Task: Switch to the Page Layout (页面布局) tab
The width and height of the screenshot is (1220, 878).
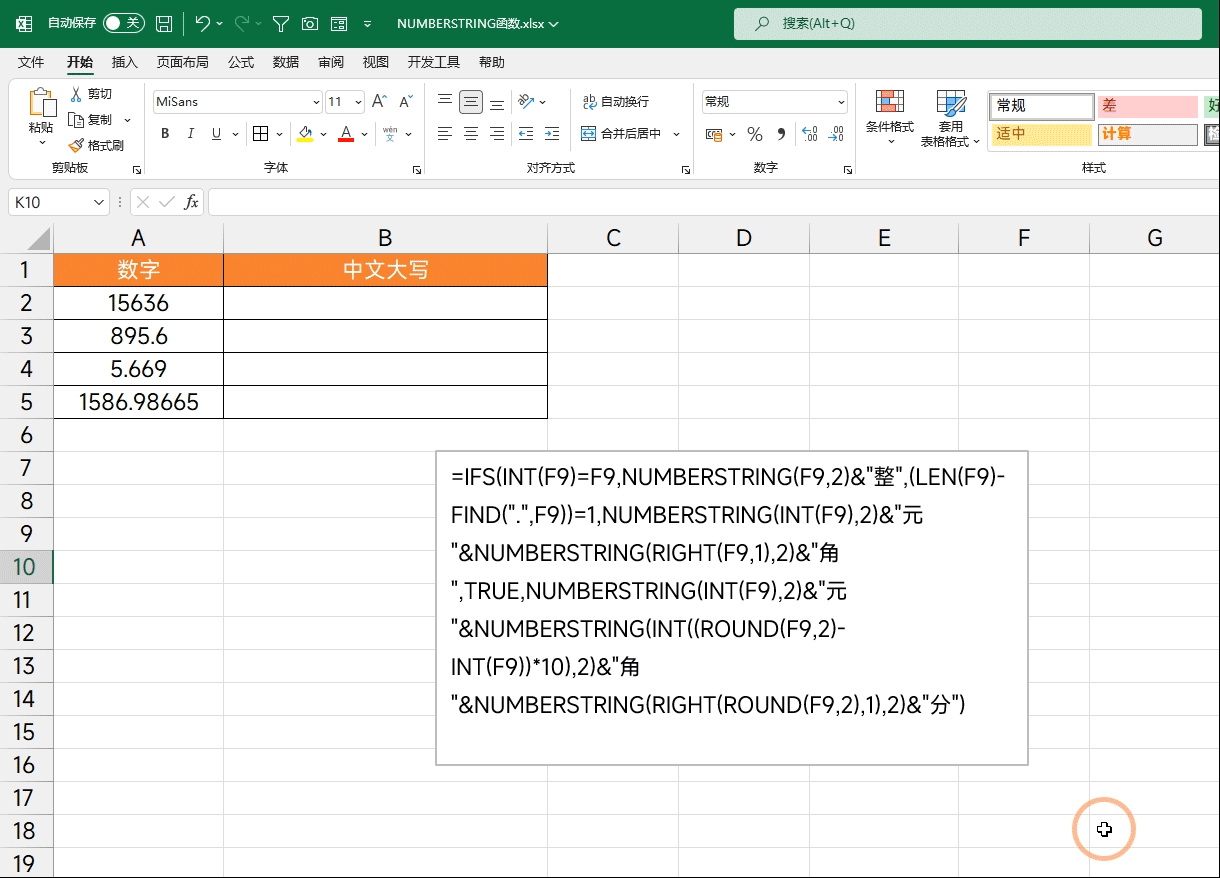Action: coord(182,62)
